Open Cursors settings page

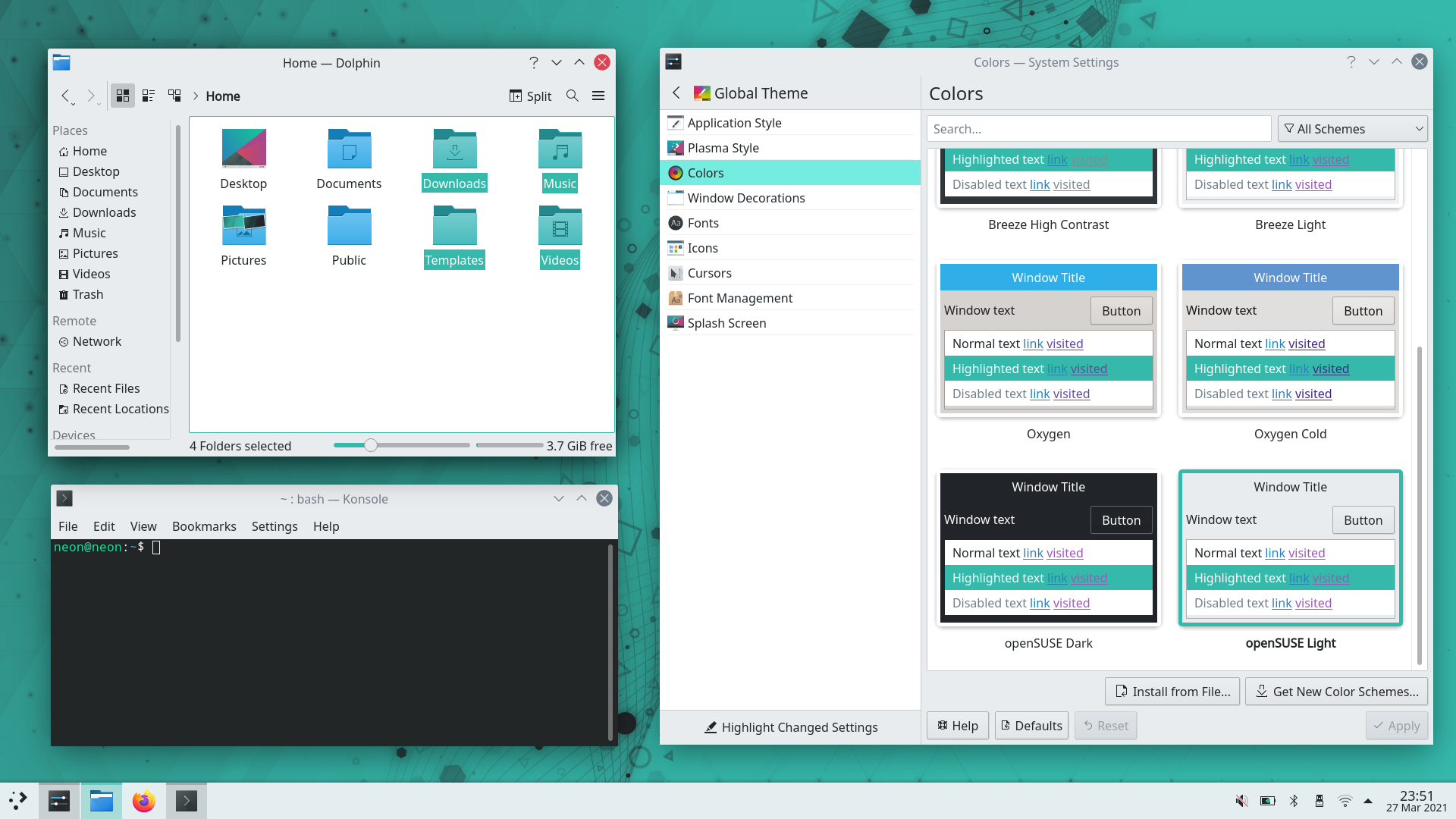(x=790, y=273)
